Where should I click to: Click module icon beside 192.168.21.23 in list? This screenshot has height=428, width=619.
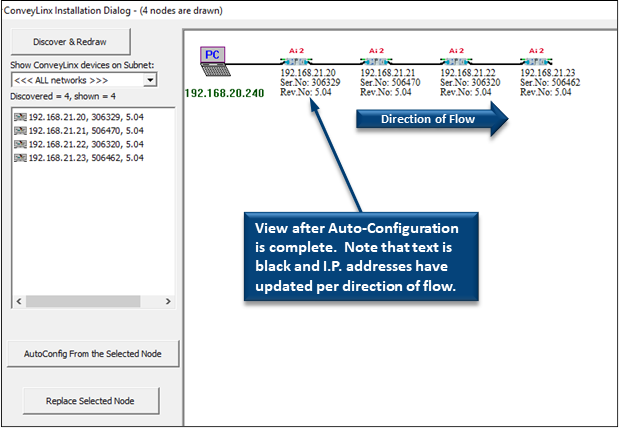coord(20,158)
